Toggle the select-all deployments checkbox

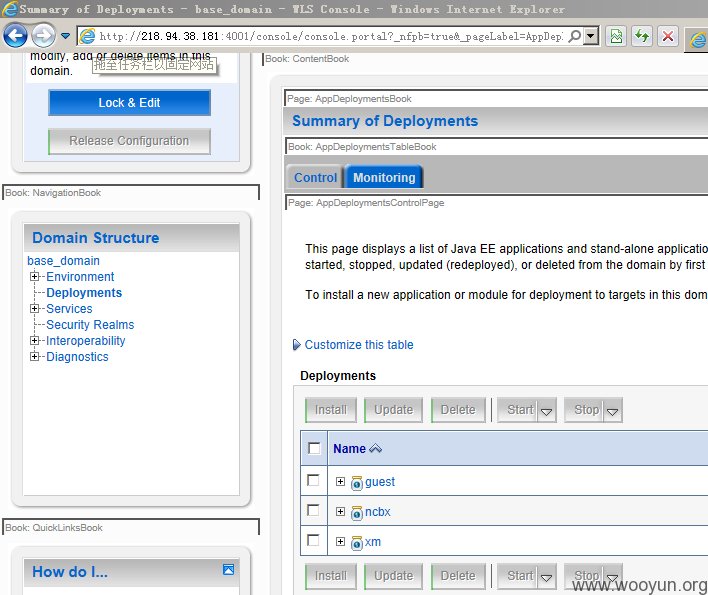click(314, 448)
